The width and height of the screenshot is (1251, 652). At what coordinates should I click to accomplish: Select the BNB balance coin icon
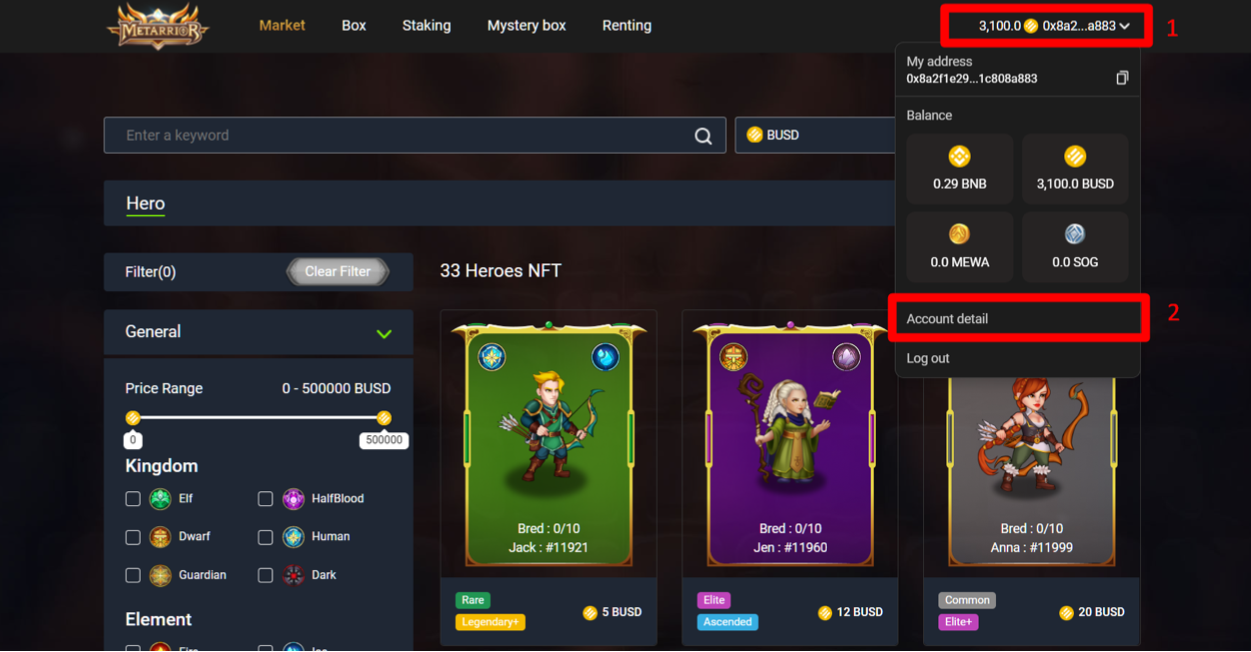[959, 156]
